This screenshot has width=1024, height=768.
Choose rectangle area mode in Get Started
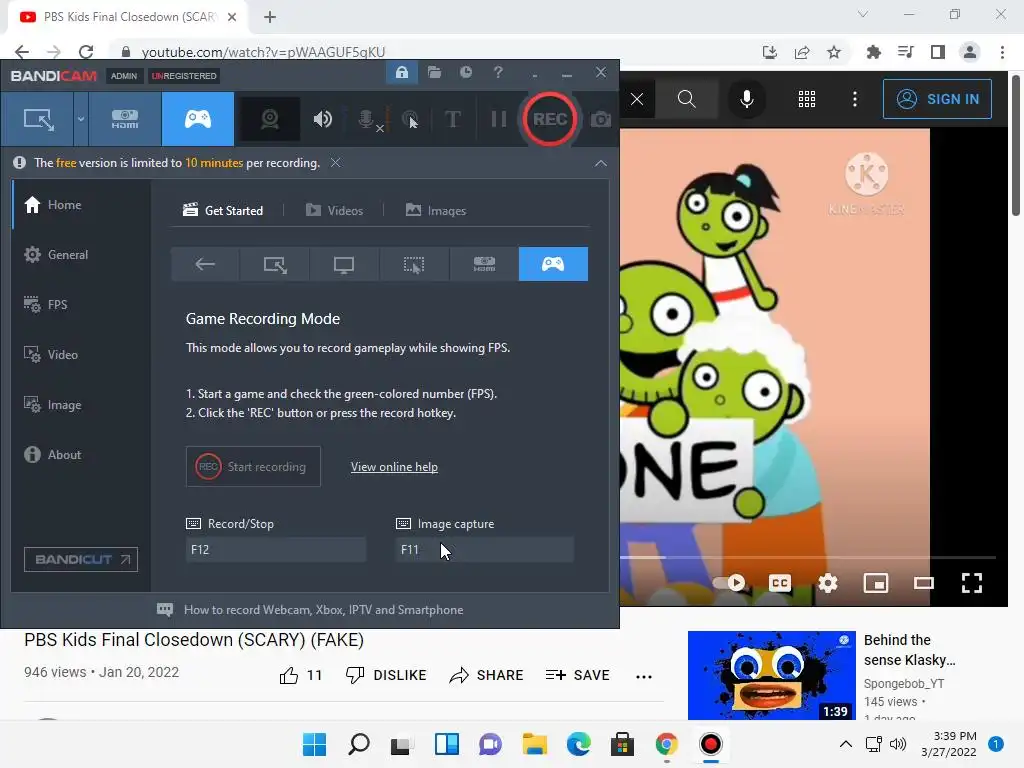click(275, 264)
